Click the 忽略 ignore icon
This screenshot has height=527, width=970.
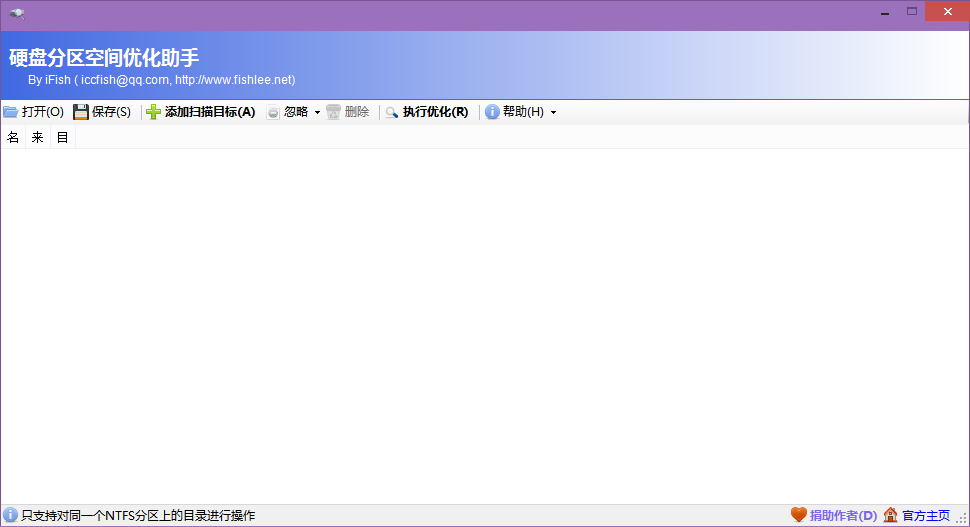point(273,113)
